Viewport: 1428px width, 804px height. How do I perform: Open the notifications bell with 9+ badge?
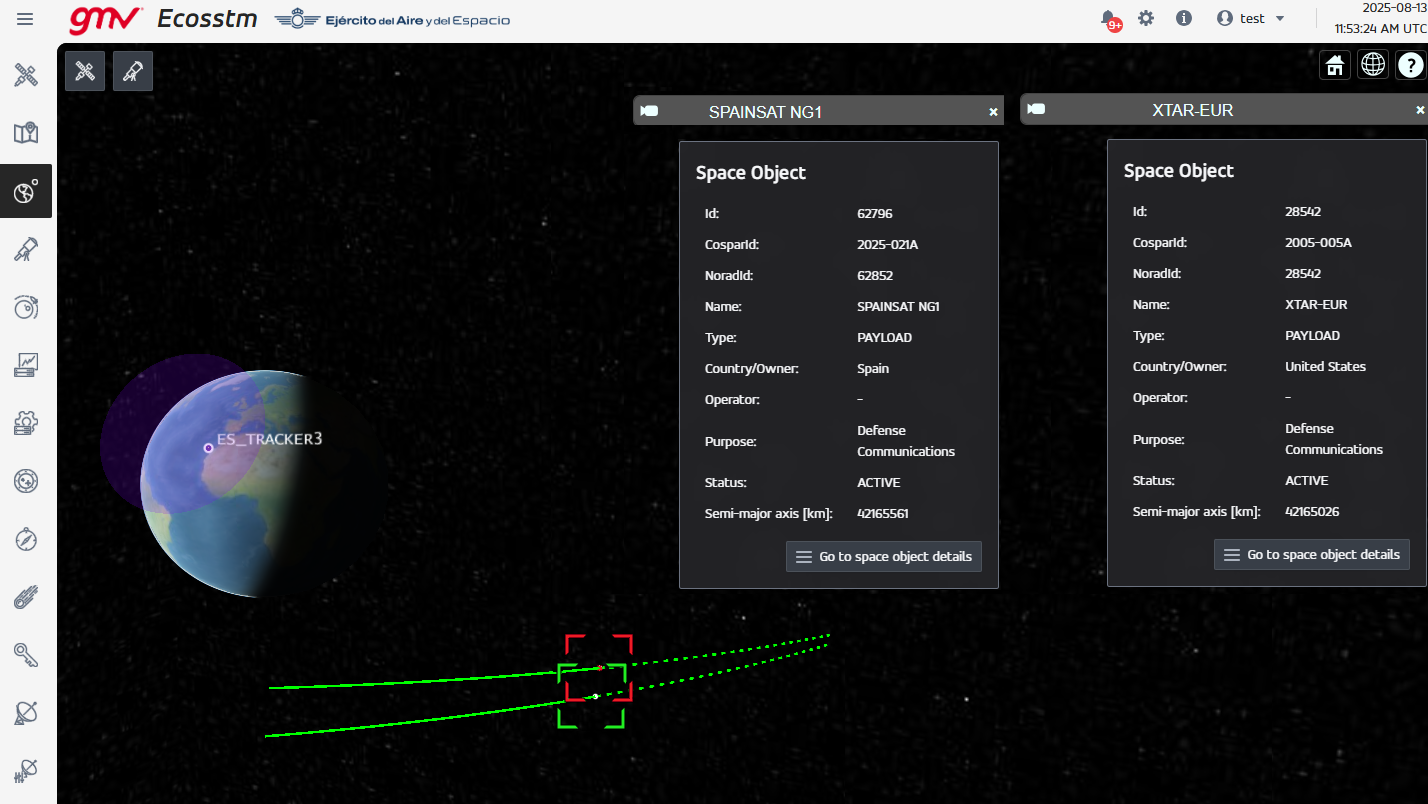pyautogui.click(x=1109, y=19)
